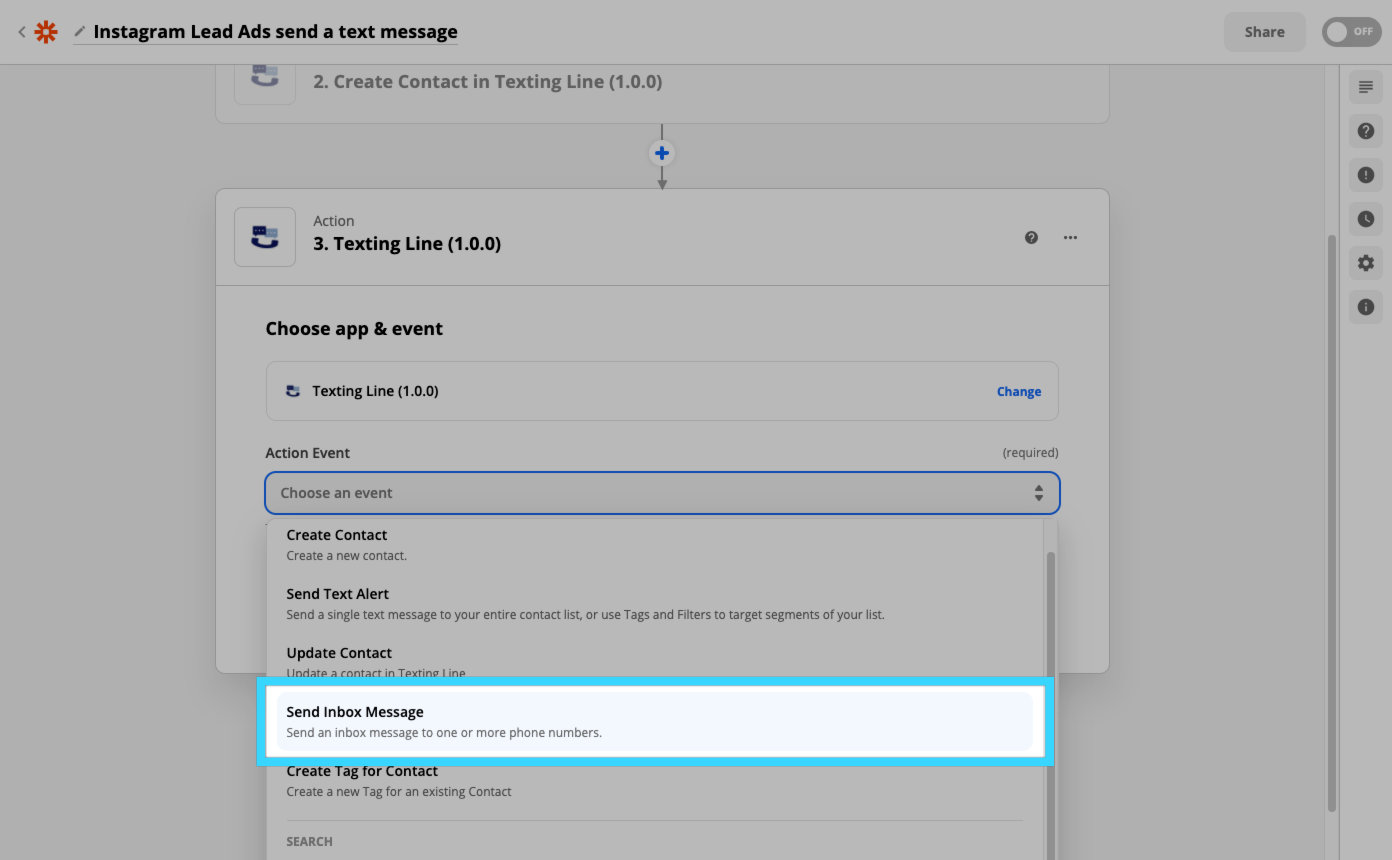
Task: Click the main page vertical scrollbar
Action: (1331, 523)
